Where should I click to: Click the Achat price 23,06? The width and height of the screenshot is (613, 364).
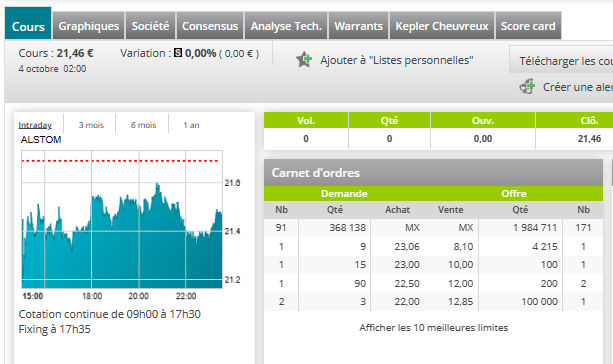coord(407,246)
